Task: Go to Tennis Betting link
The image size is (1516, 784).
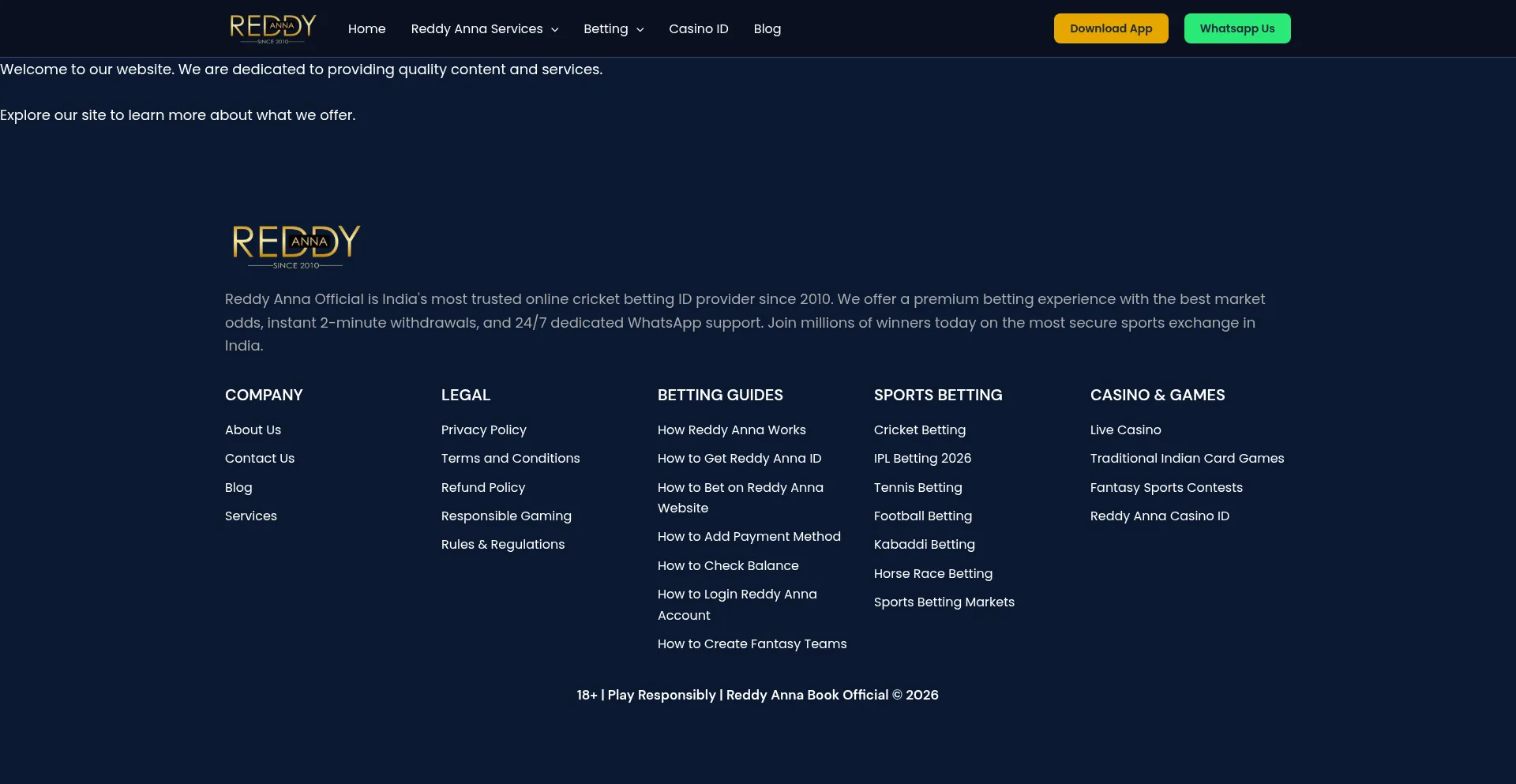Action: point(918,487)
